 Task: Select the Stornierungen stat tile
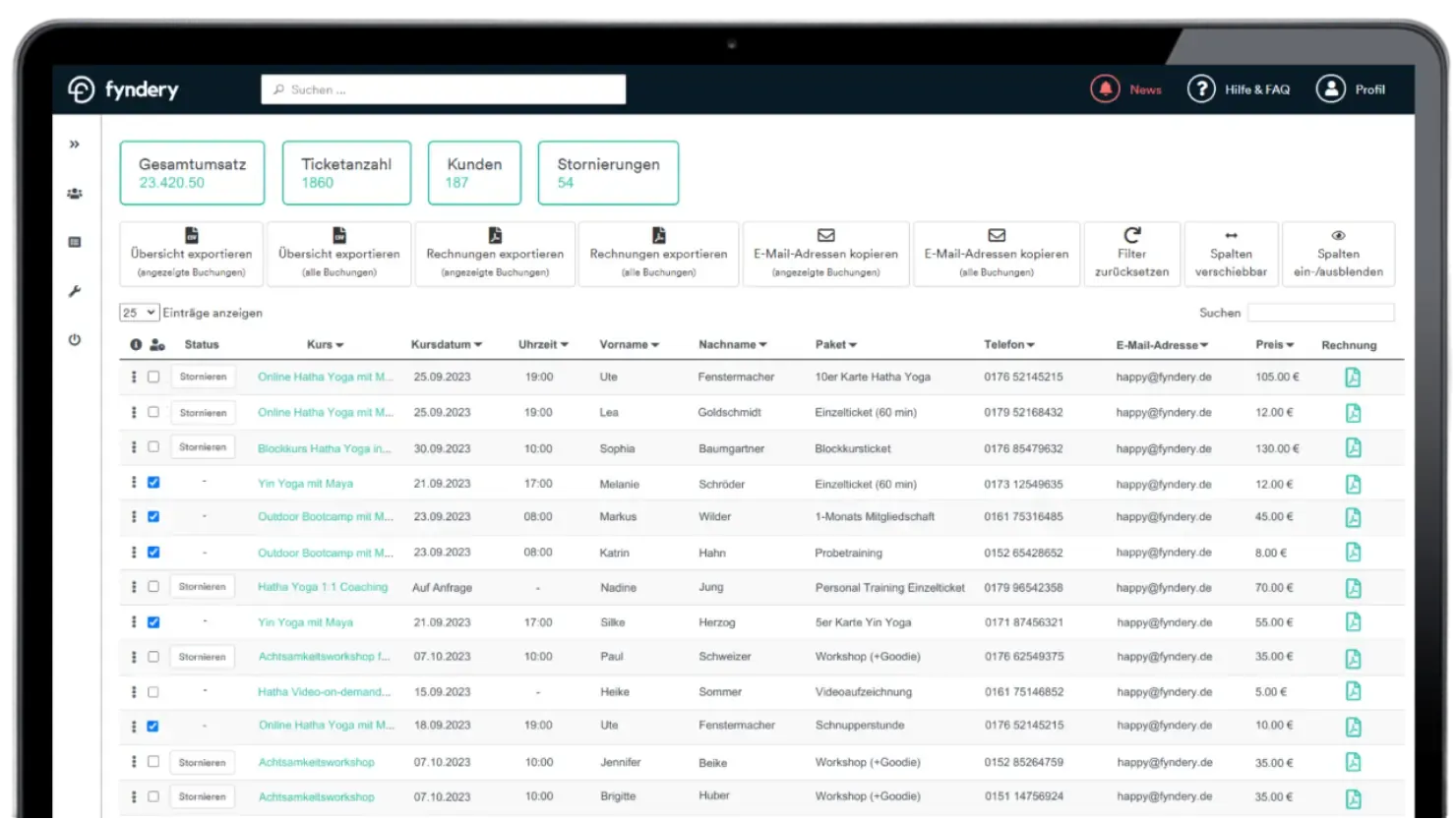[608, 173]
